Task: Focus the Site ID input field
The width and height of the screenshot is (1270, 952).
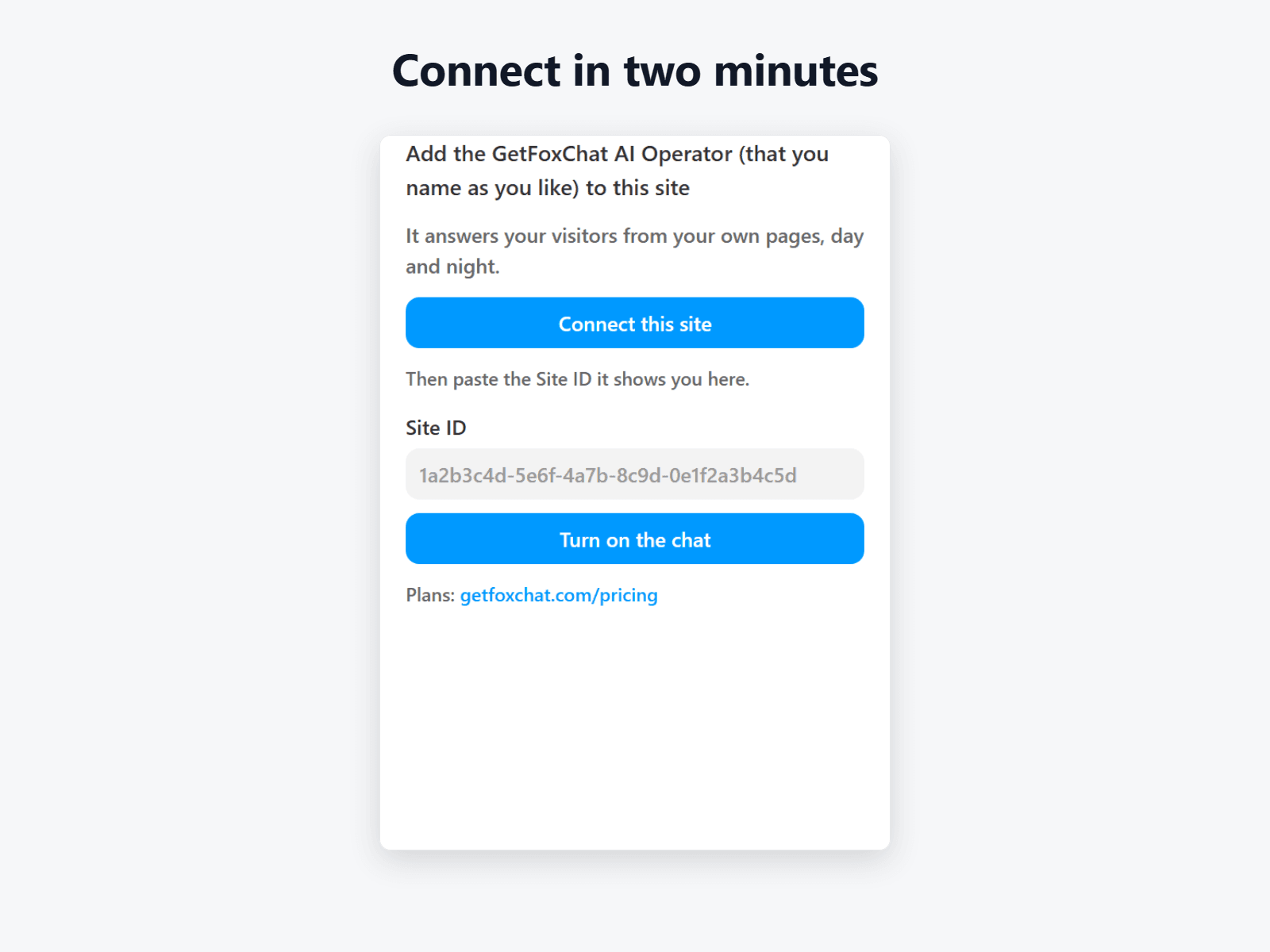Action: (x=635, y=474)
